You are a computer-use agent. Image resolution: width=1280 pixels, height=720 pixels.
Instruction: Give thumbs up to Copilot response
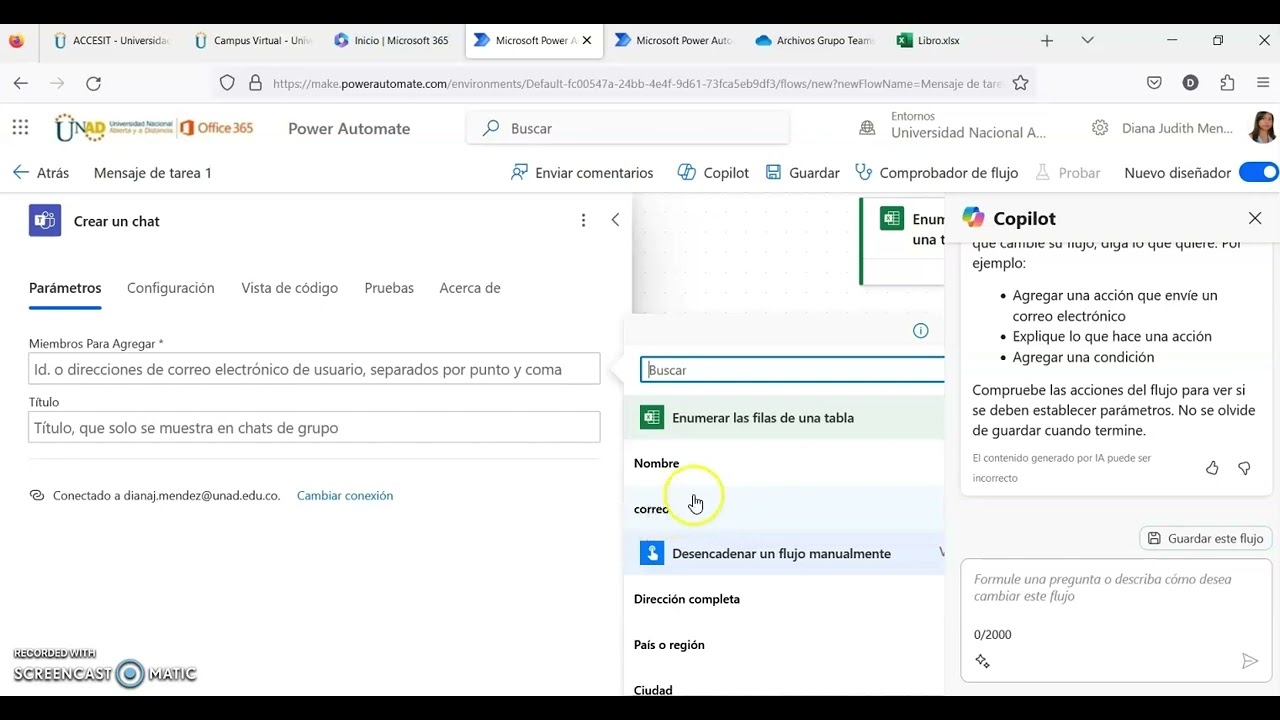click(1212, 468)
